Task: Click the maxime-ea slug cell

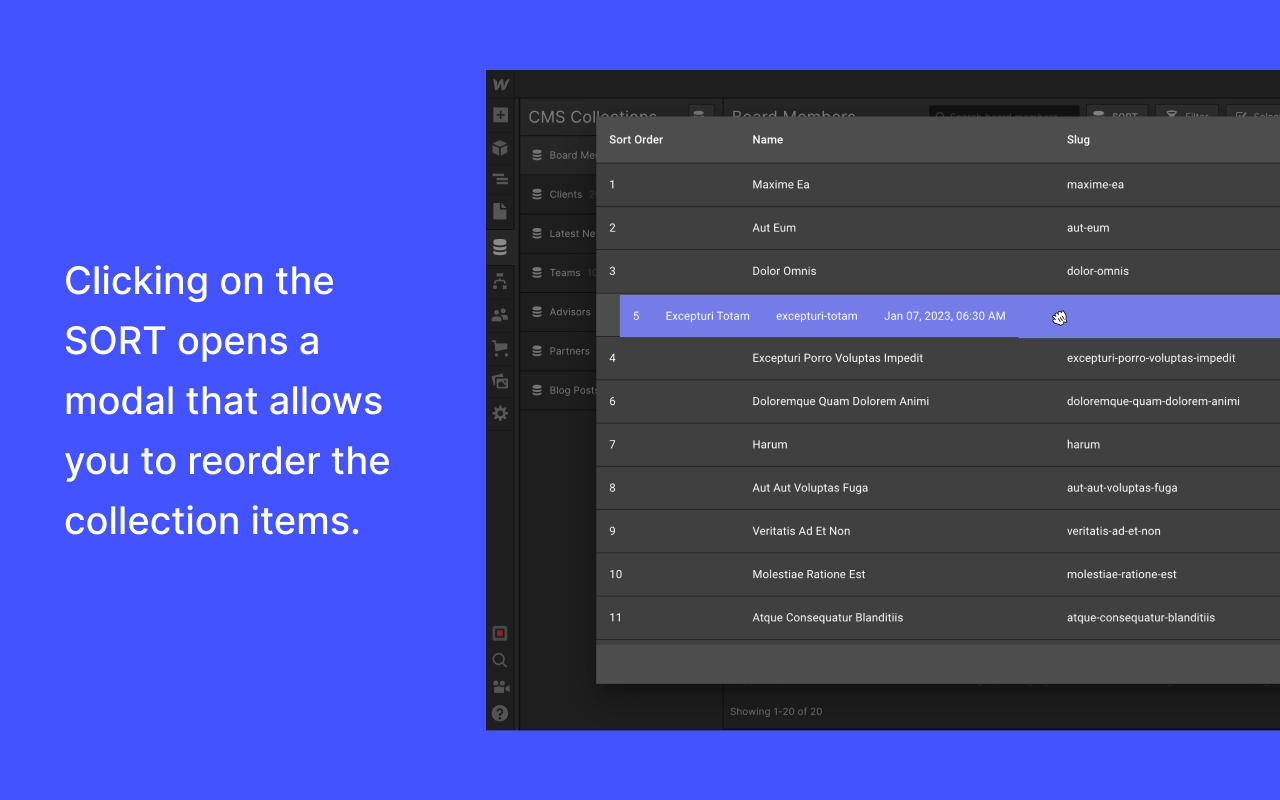Action: pyautogui.click(x=1095, y=185)
